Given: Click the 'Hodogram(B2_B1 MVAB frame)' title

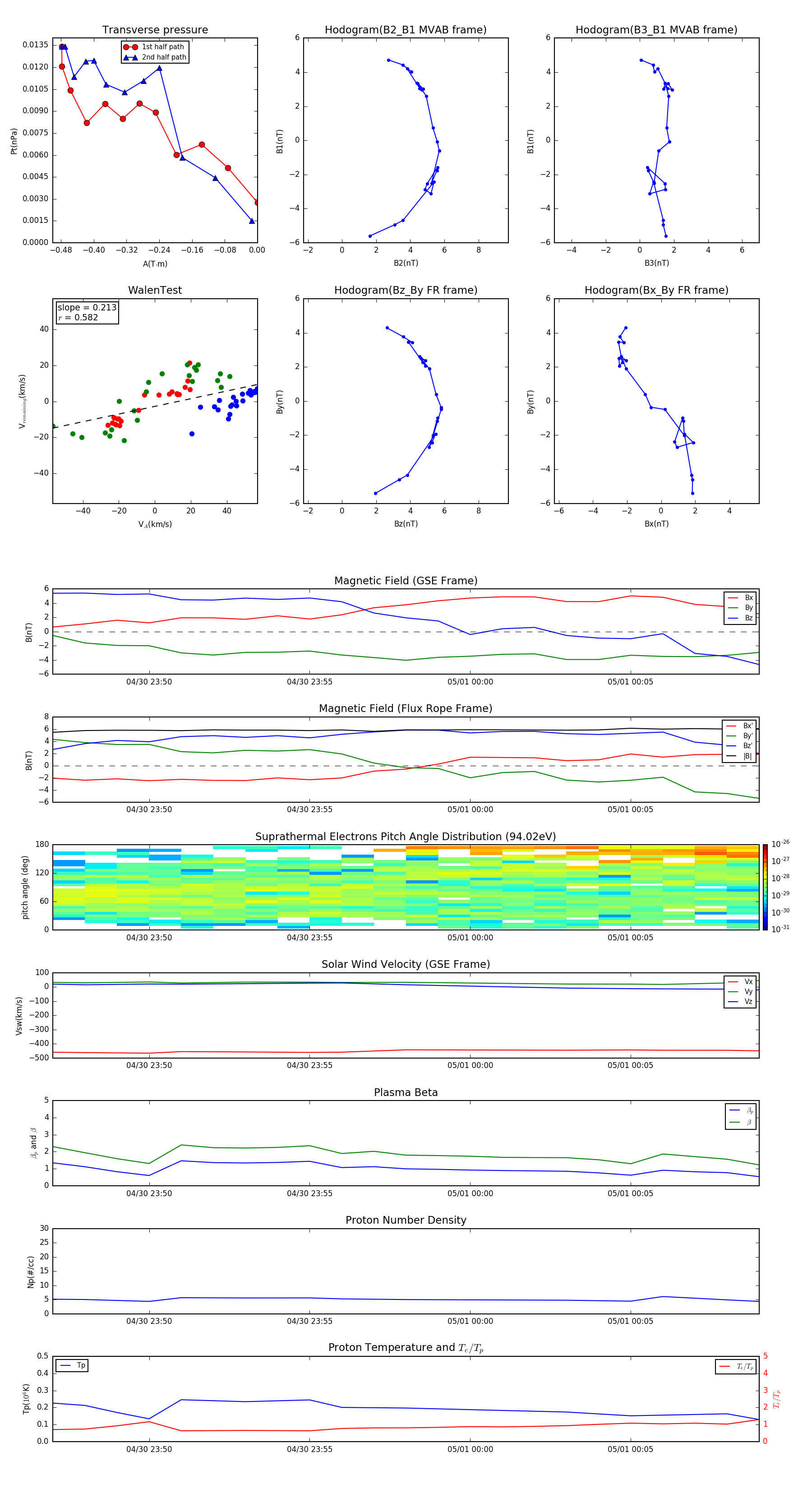Looking at the screenshot, I should click(406, 30).
